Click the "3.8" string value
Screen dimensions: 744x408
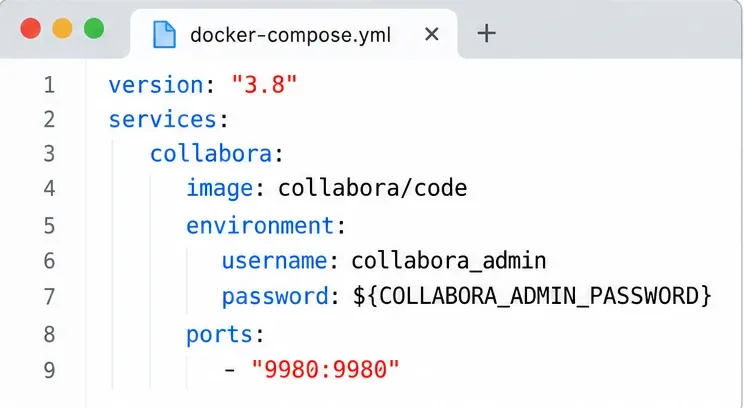pyautogui.click(x=264, y=85)
